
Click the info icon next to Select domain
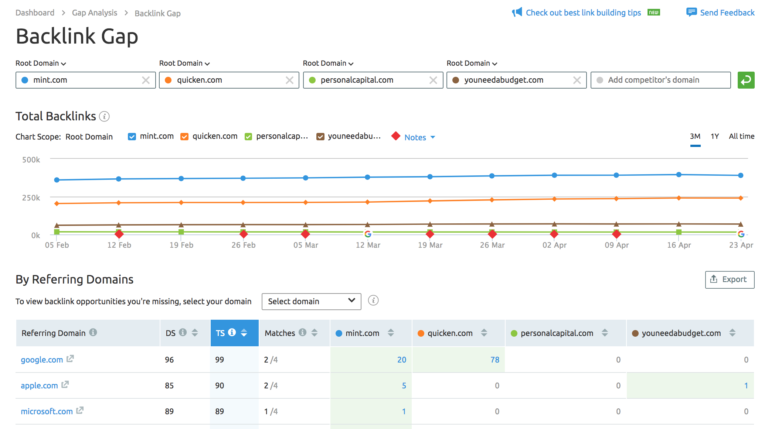point(373,300)
